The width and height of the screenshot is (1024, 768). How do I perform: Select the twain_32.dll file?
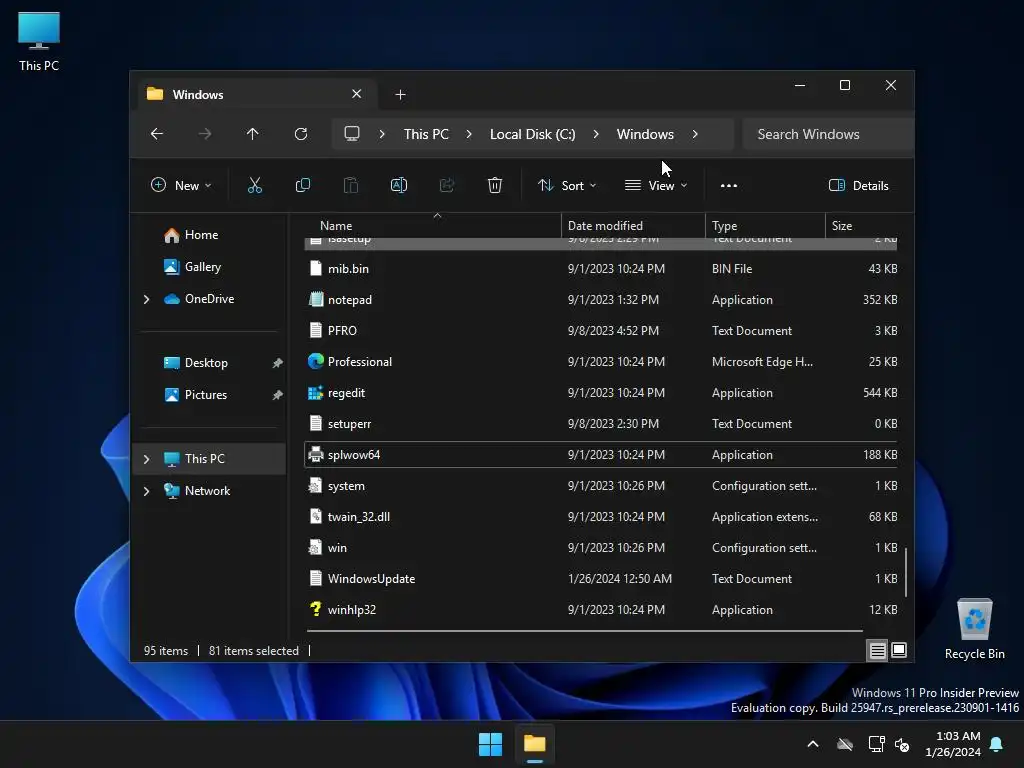click(x=601, y=517)
